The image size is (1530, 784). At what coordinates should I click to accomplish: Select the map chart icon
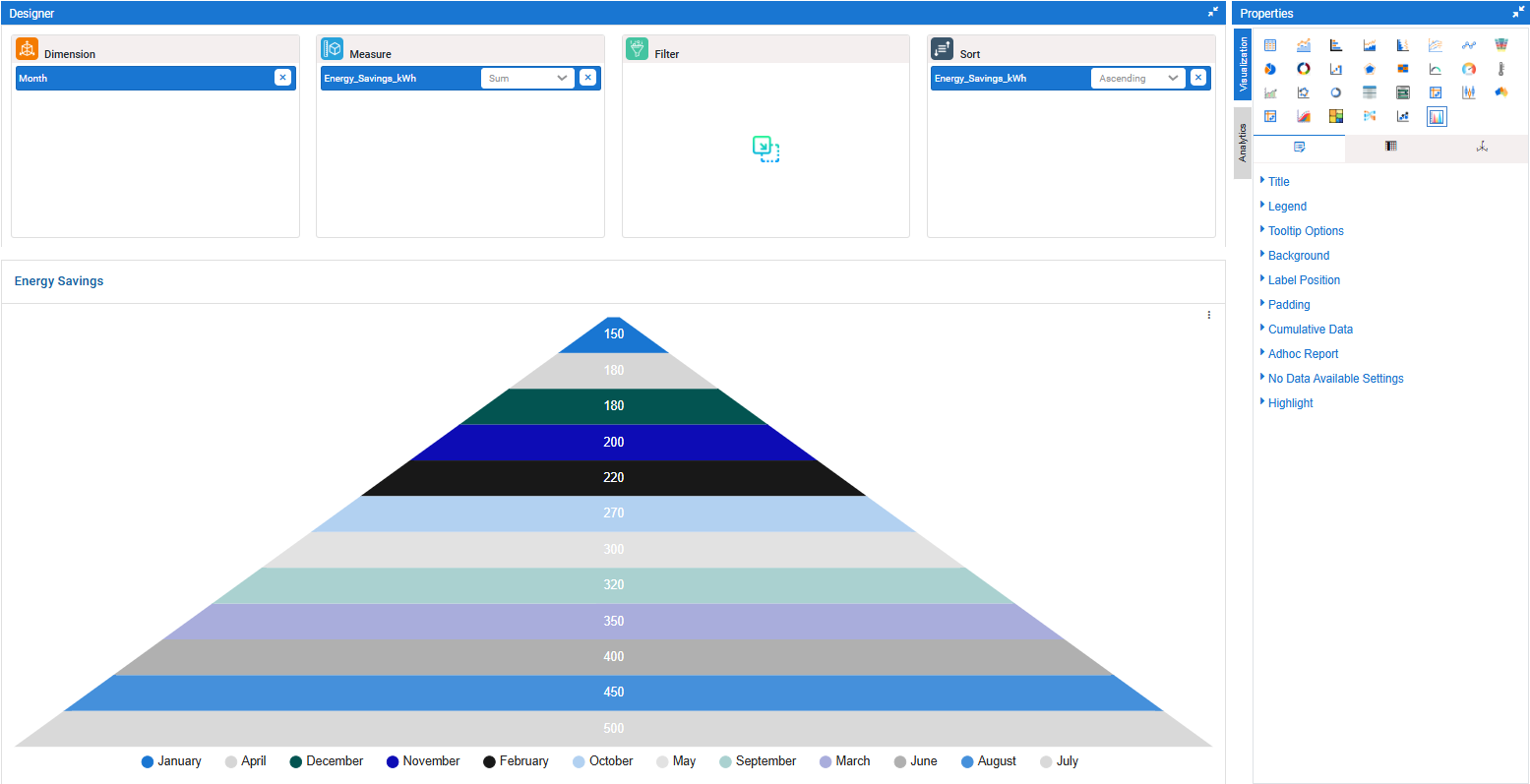(1500, 92)
